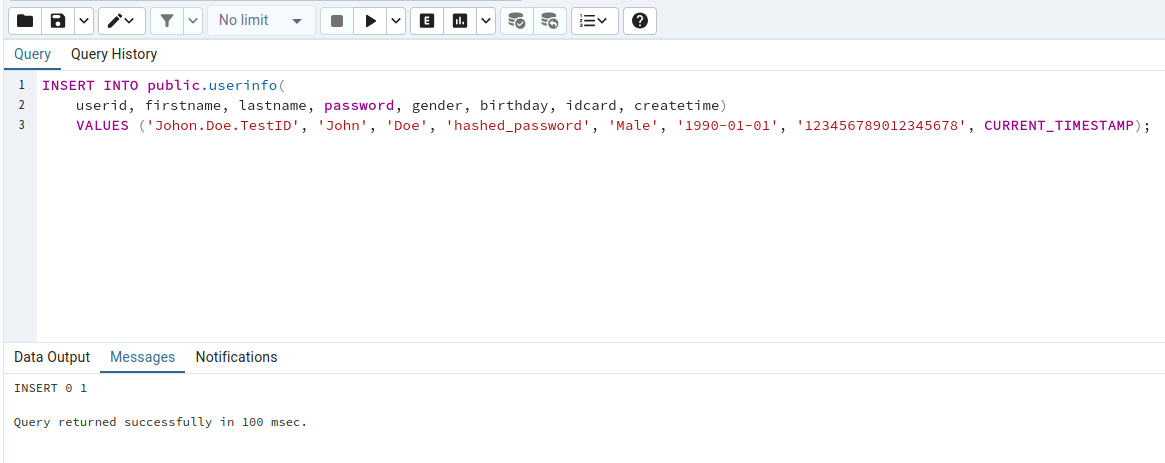
Task: Click the Explain Analyze chart icon
Action: tap(460, 21)
